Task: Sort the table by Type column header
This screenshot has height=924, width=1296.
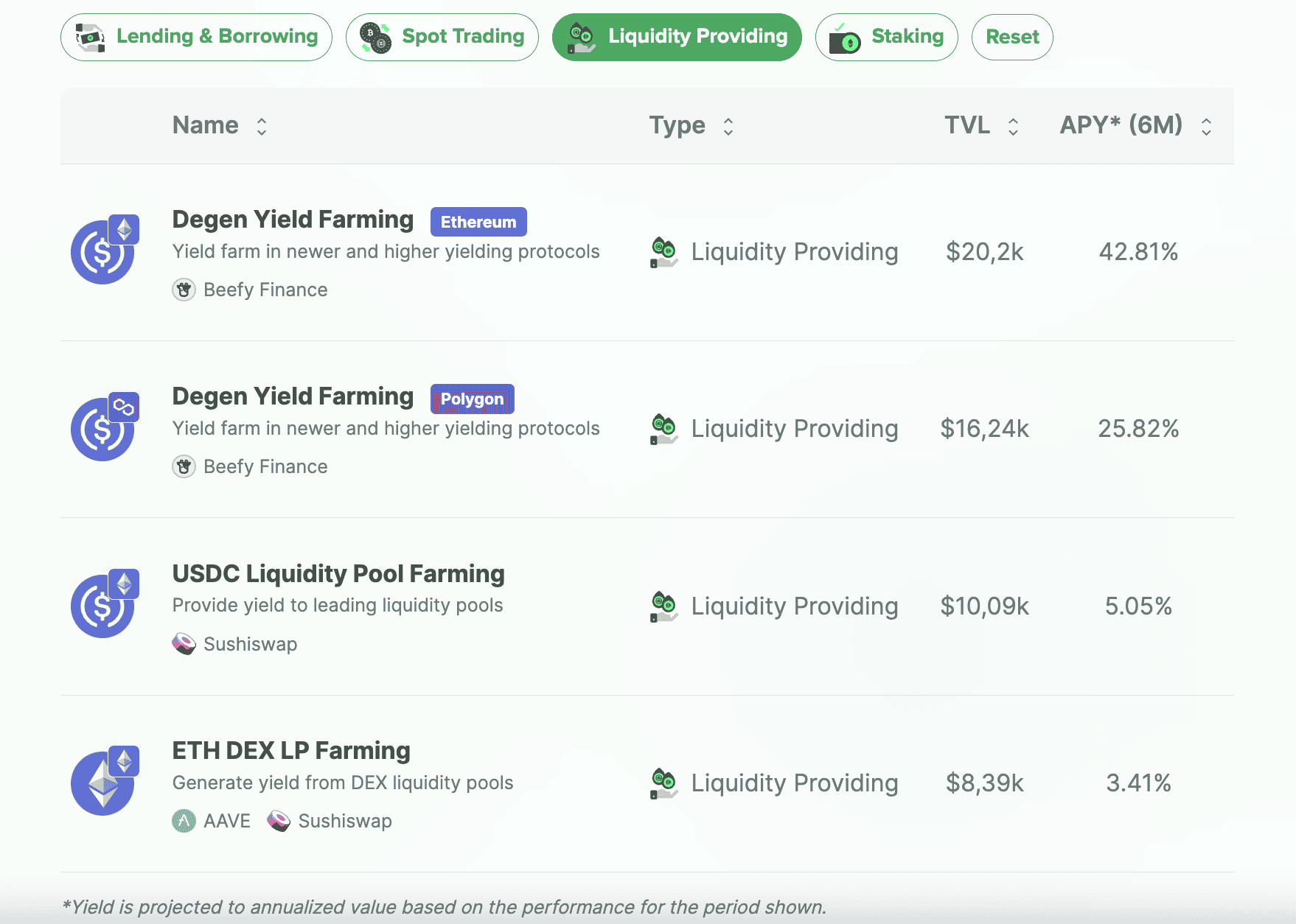Action: point(677,125)
